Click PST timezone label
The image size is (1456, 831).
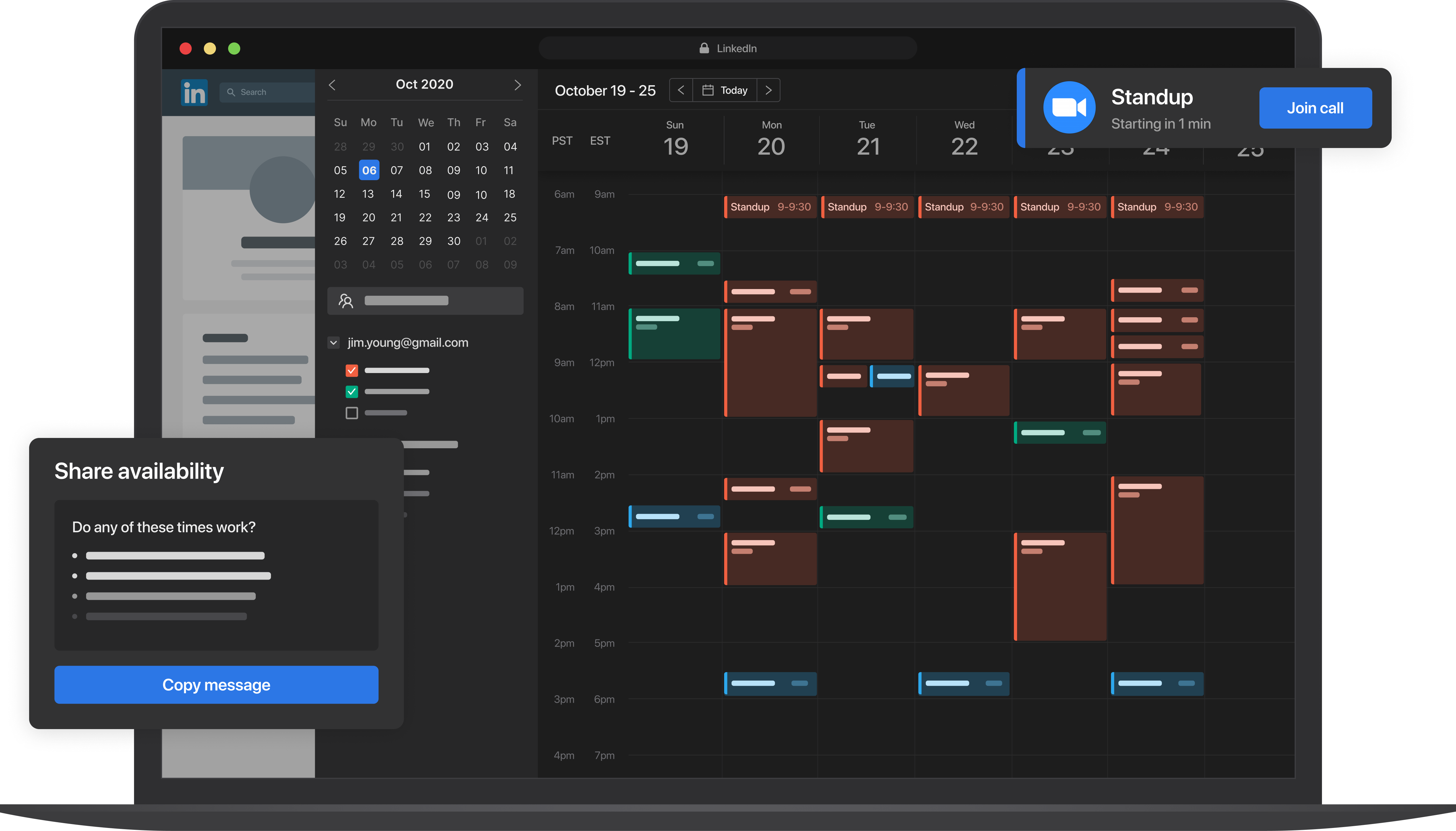tap(562, 140)
